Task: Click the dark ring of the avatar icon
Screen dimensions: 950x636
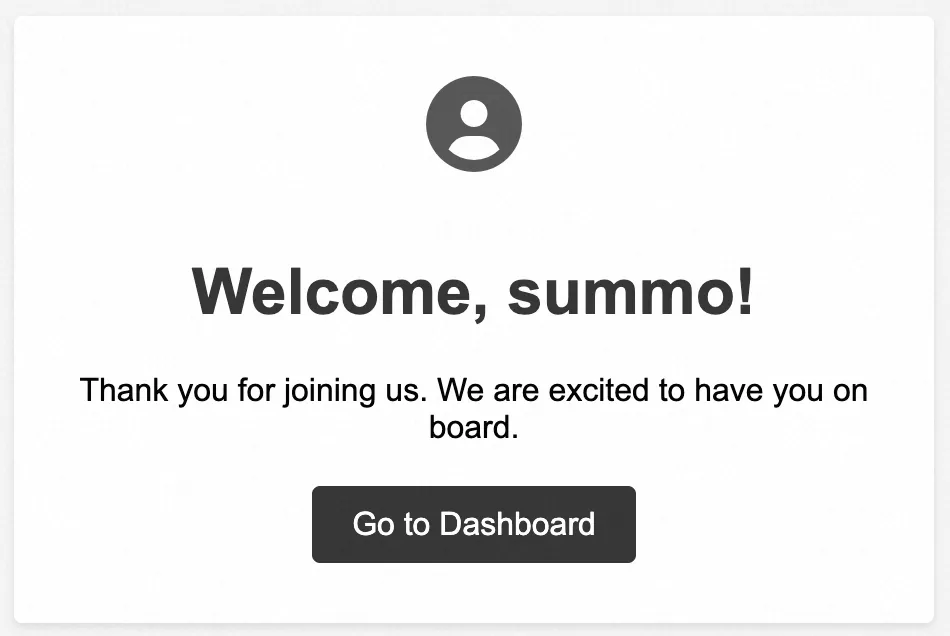Action: [436, 124]
